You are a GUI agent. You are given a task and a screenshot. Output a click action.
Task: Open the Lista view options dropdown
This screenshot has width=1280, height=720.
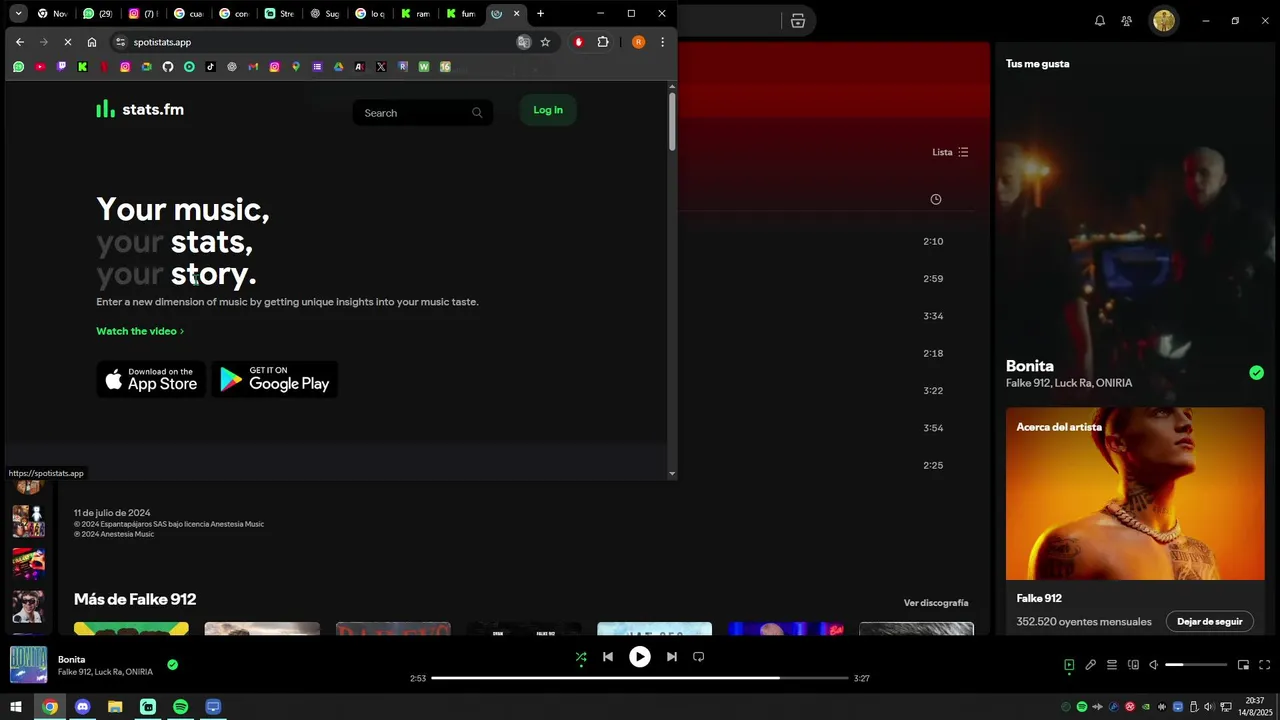[x=950, y=152]
